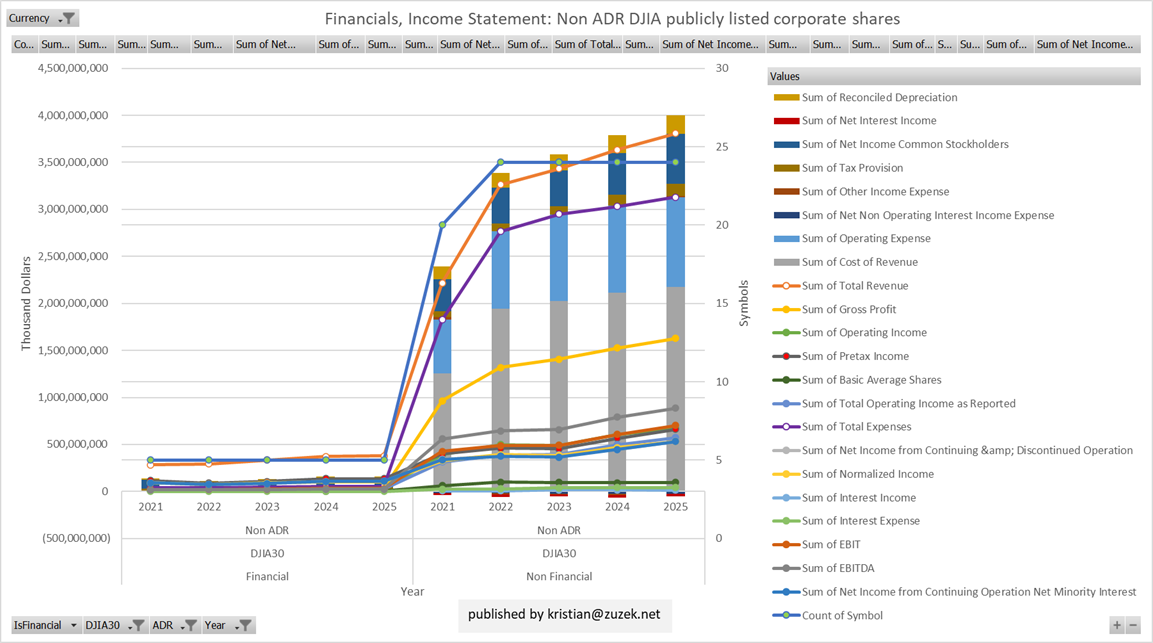Click the 'Co...' field button in top row

tap(23, 44)
